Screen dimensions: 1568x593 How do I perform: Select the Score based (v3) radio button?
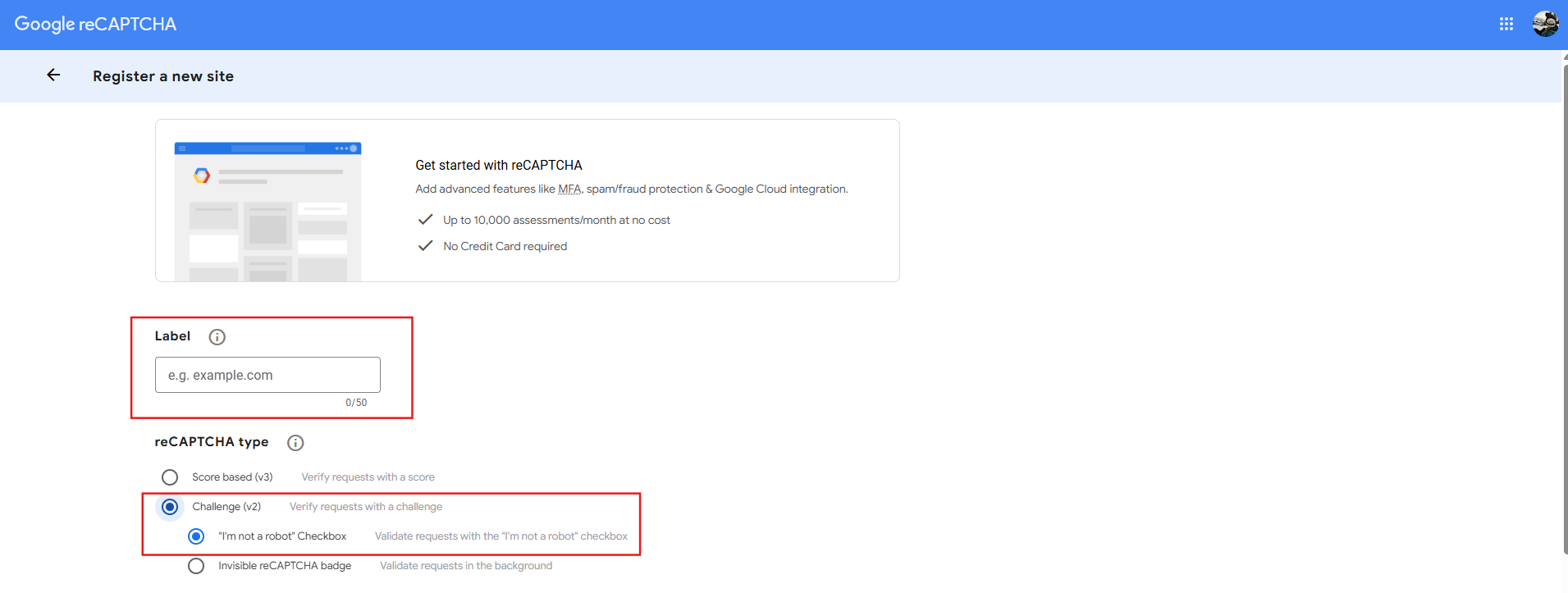(x=170, y=477)
